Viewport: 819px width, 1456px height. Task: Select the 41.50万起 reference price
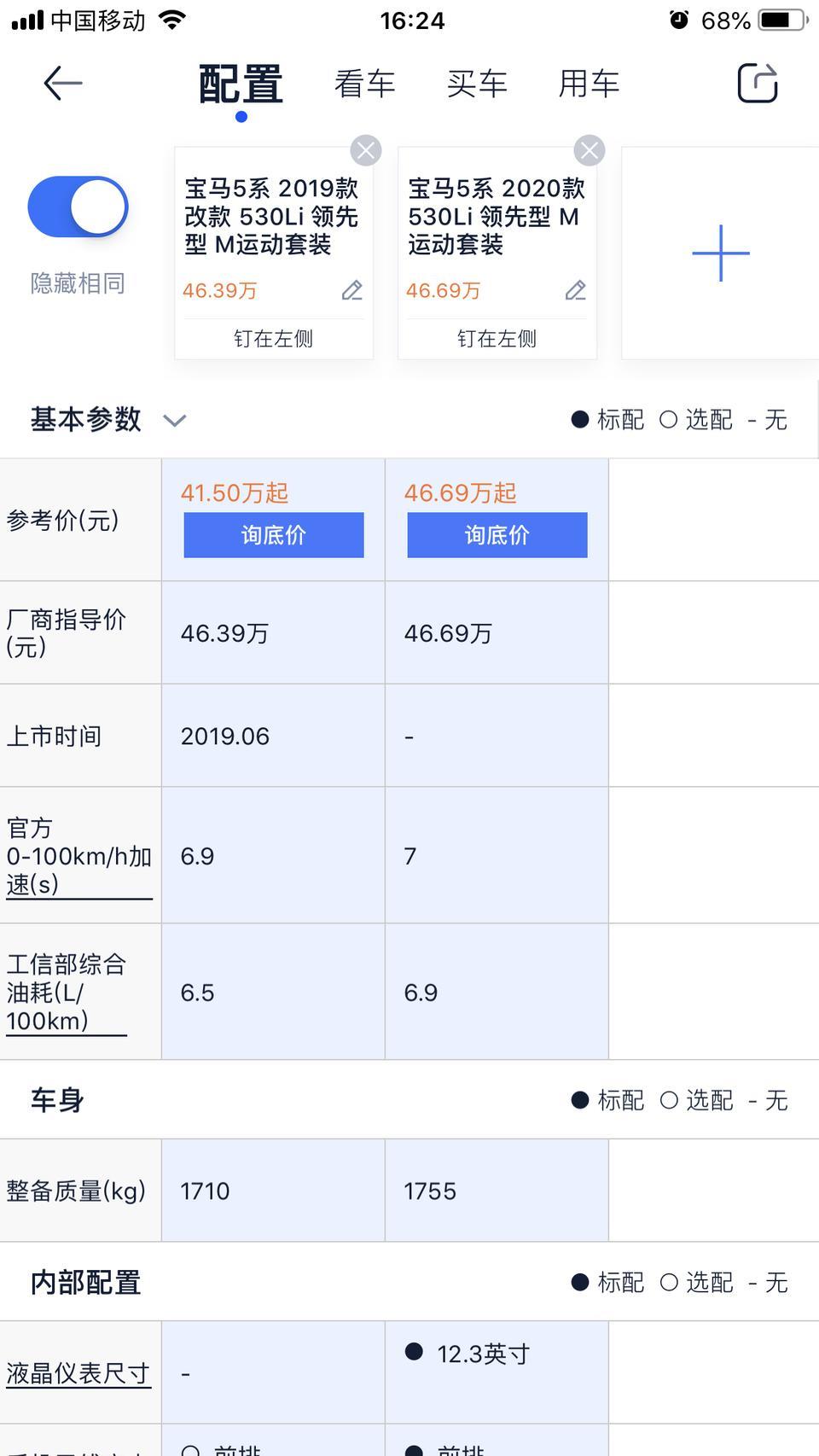click(x=235, y=492)
